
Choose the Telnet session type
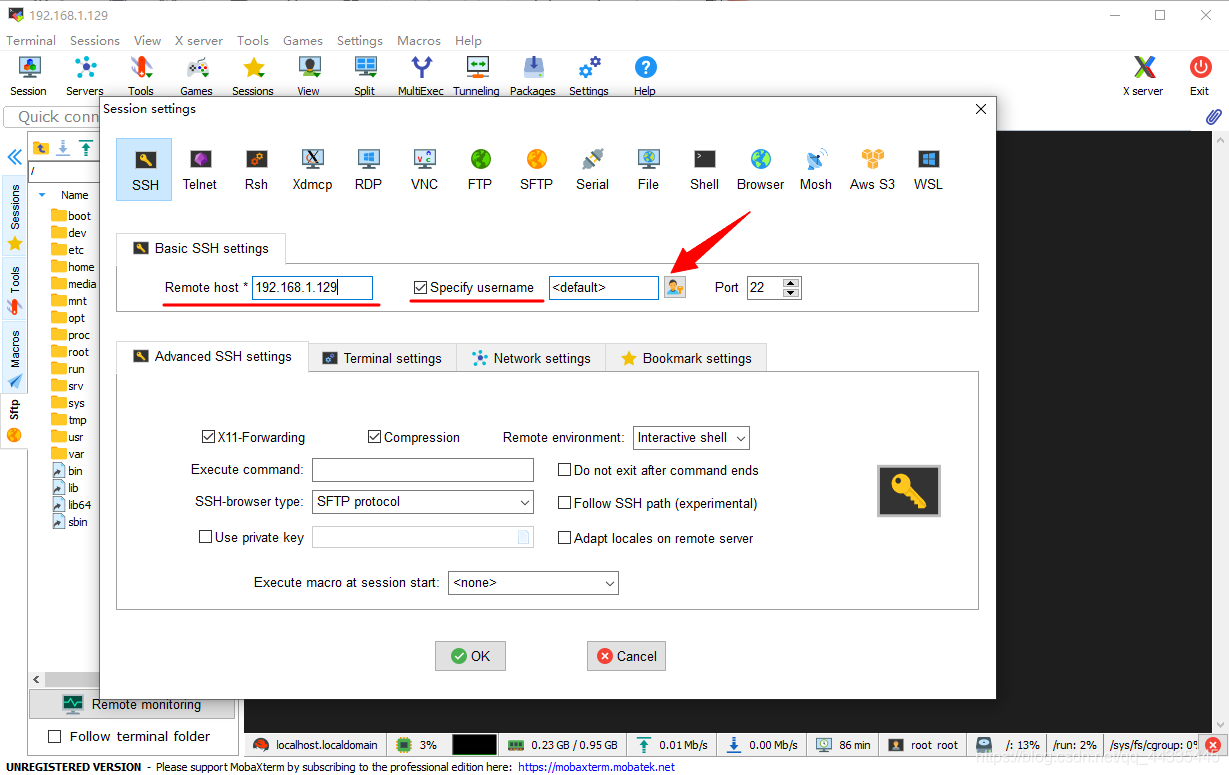tap(200, 169)
